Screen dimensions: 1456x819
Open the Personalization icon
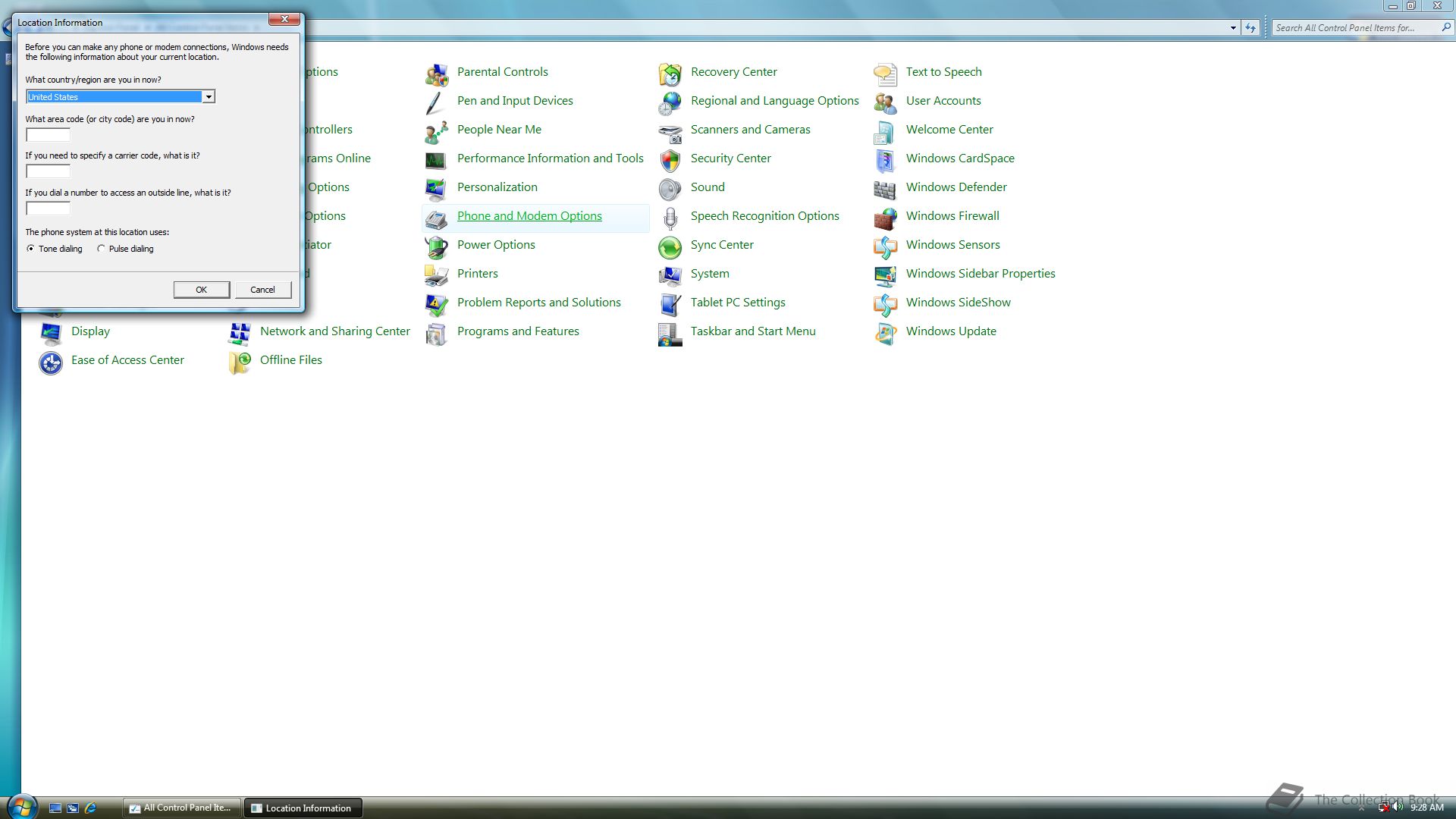coord(436,189)
